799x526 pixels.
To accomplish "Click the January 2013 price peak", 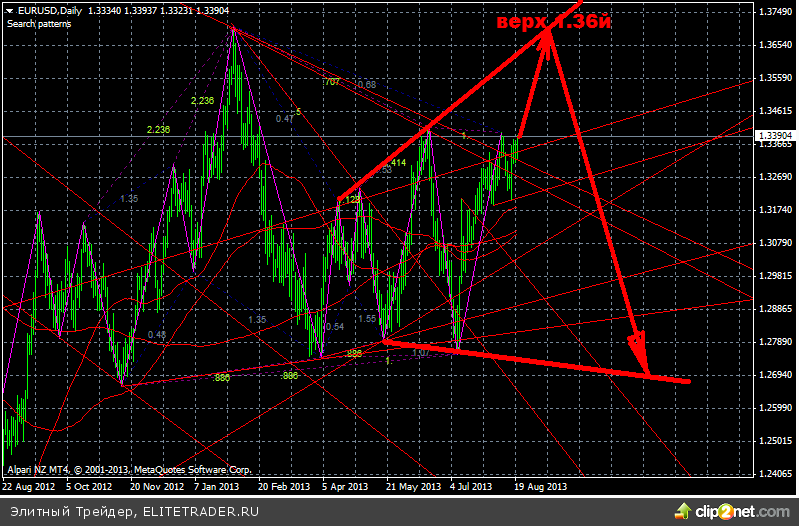I will coord(233,30).
